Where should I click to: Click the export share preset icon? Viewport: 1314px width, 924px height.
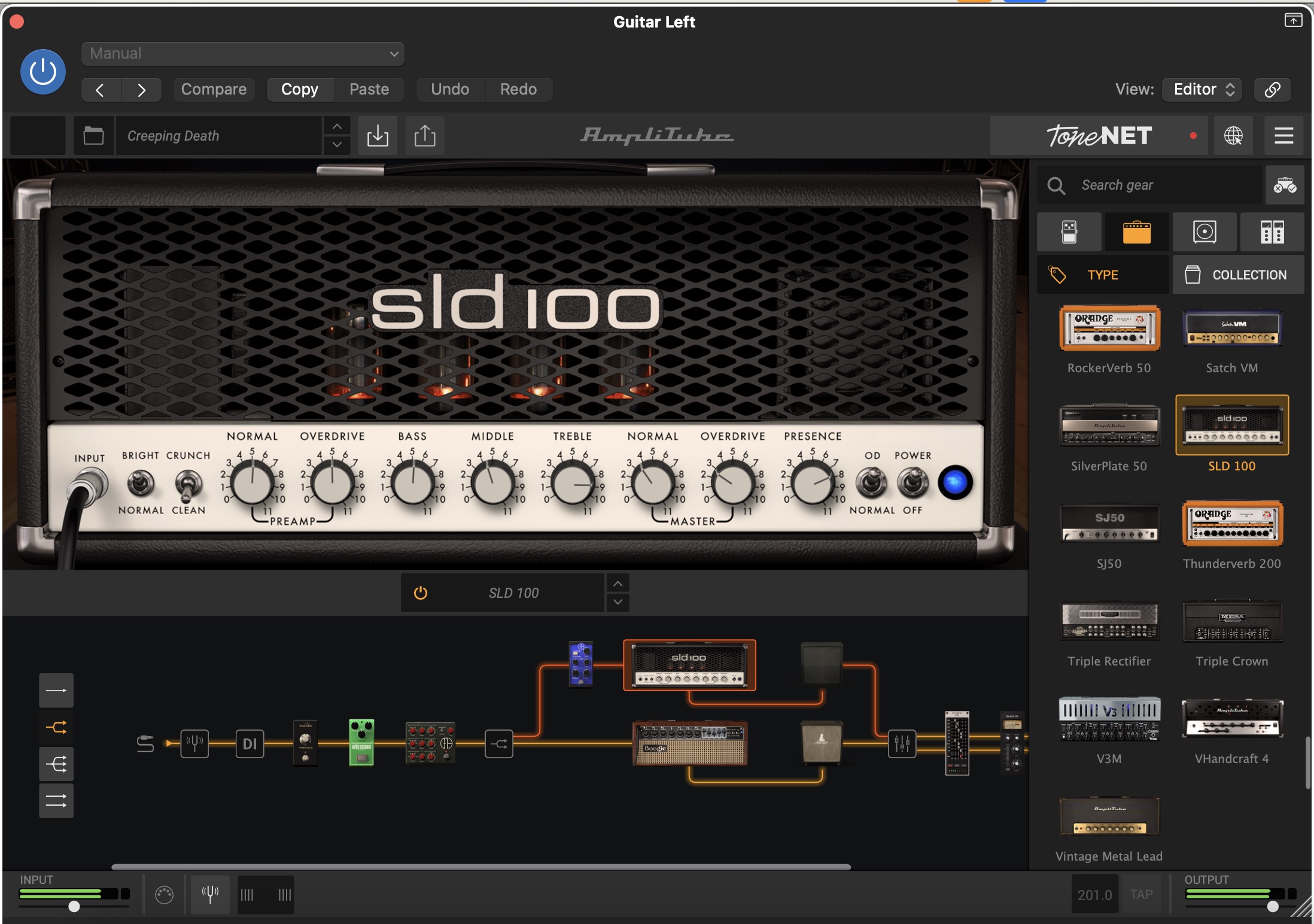(x=425, y=136)
